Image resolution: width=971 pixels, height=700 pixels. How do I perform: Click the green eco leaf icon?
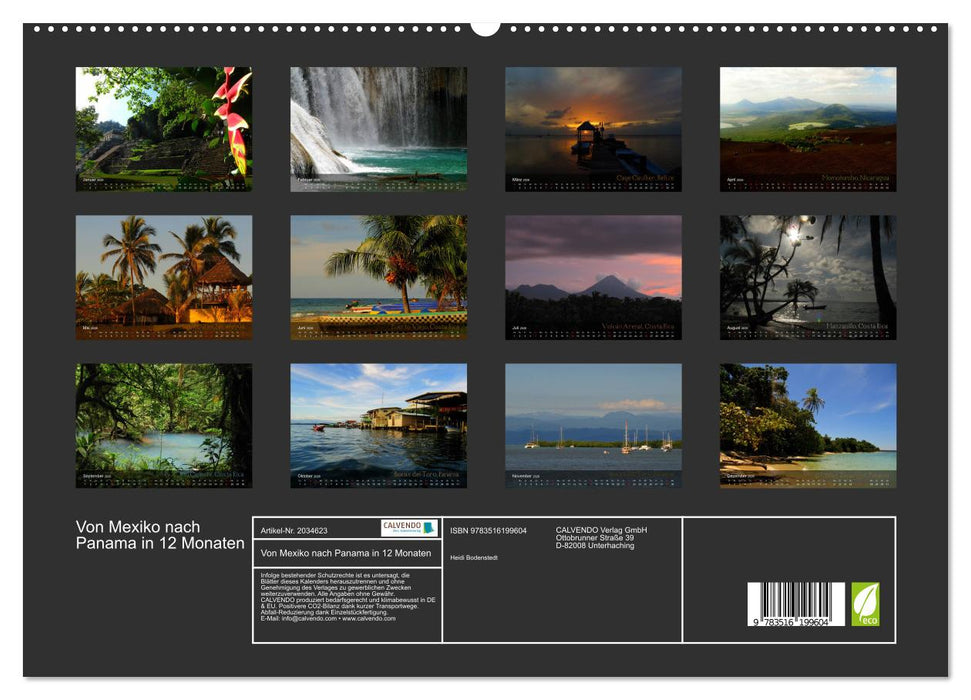tap(865, 604)
